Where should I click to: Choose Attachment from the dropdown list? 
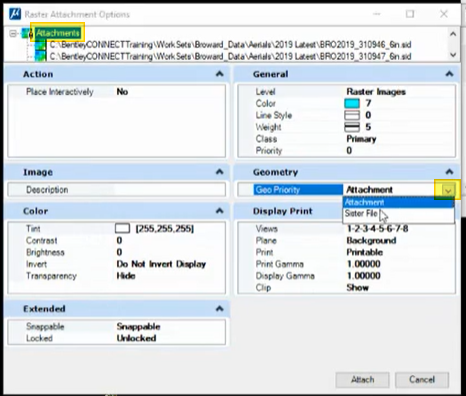coord(398,202)
